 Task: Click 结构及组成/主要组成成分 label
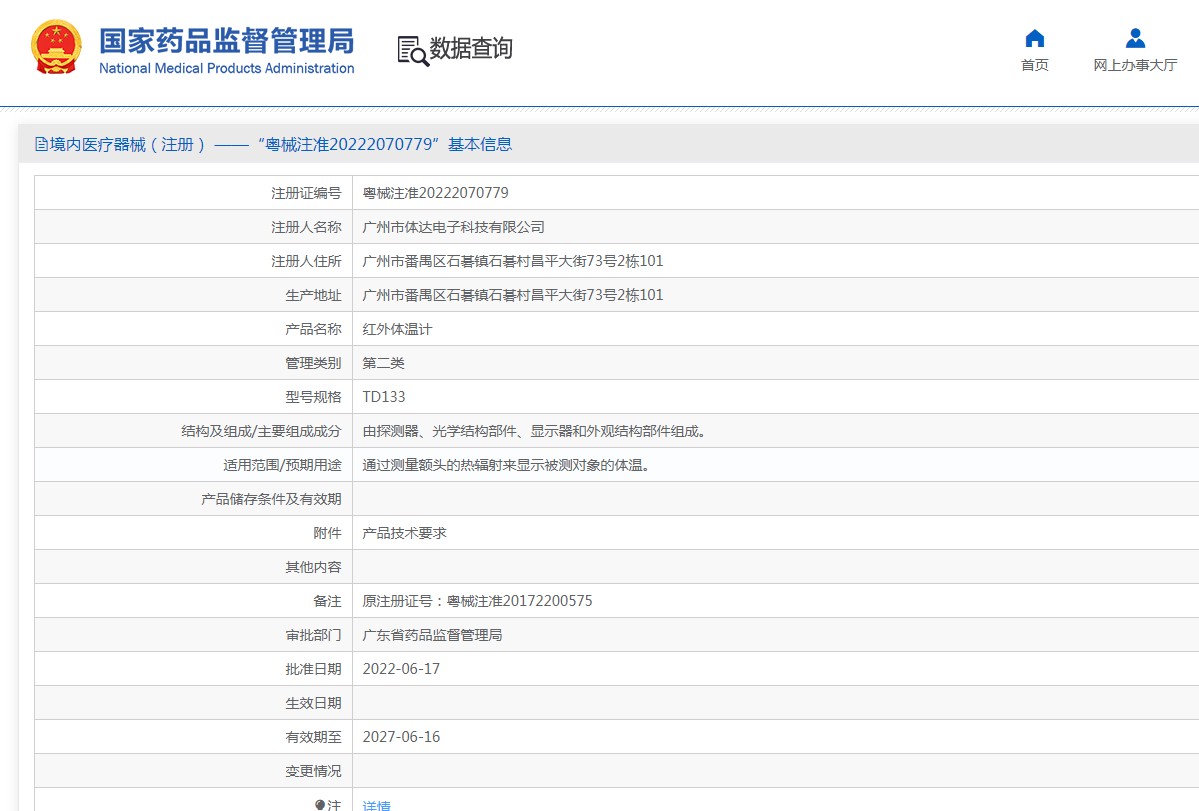[x=261, y=431]
